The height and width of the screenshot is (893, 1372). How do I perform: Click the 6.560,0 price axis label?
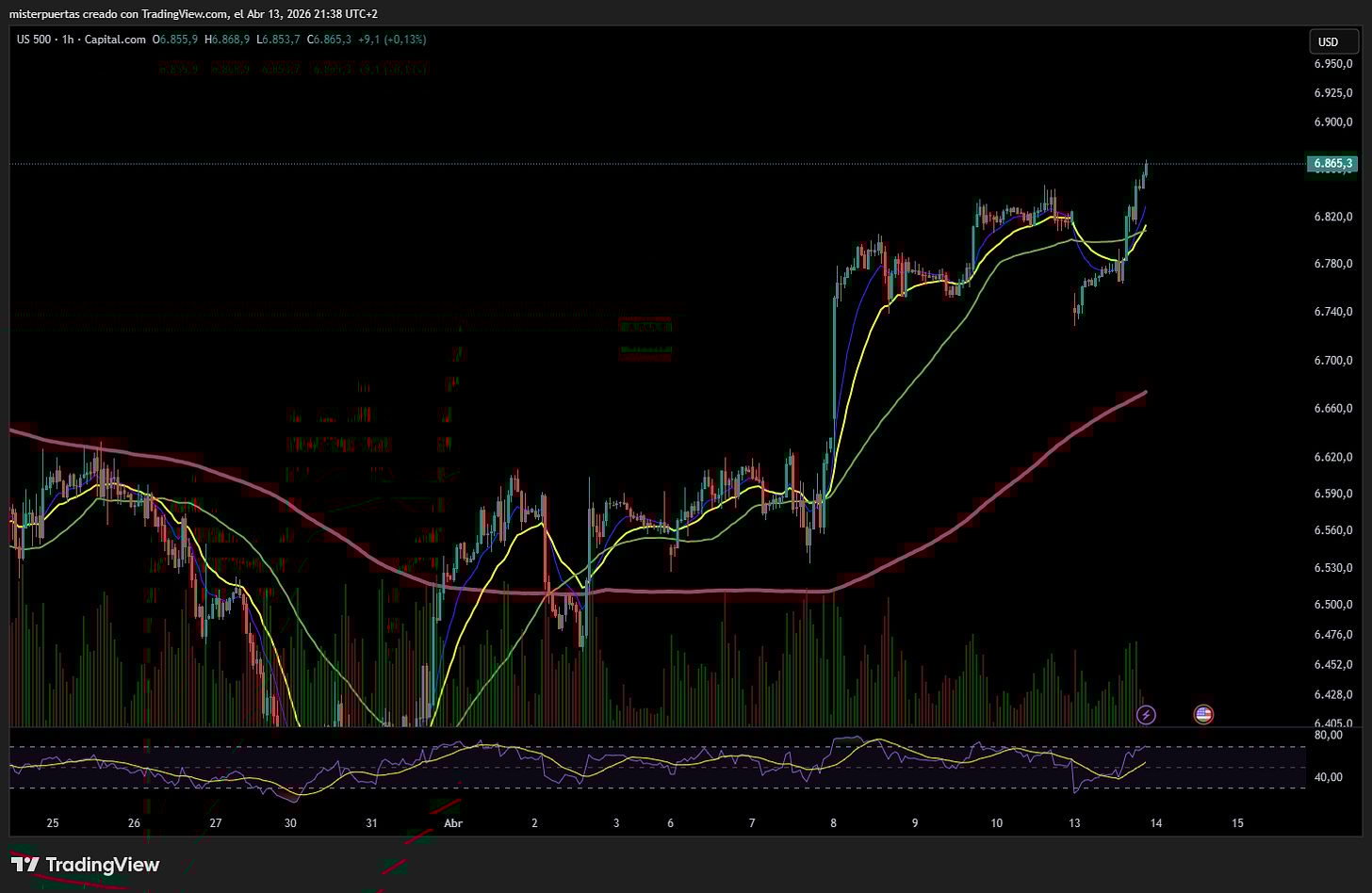tap(1333, 531)
